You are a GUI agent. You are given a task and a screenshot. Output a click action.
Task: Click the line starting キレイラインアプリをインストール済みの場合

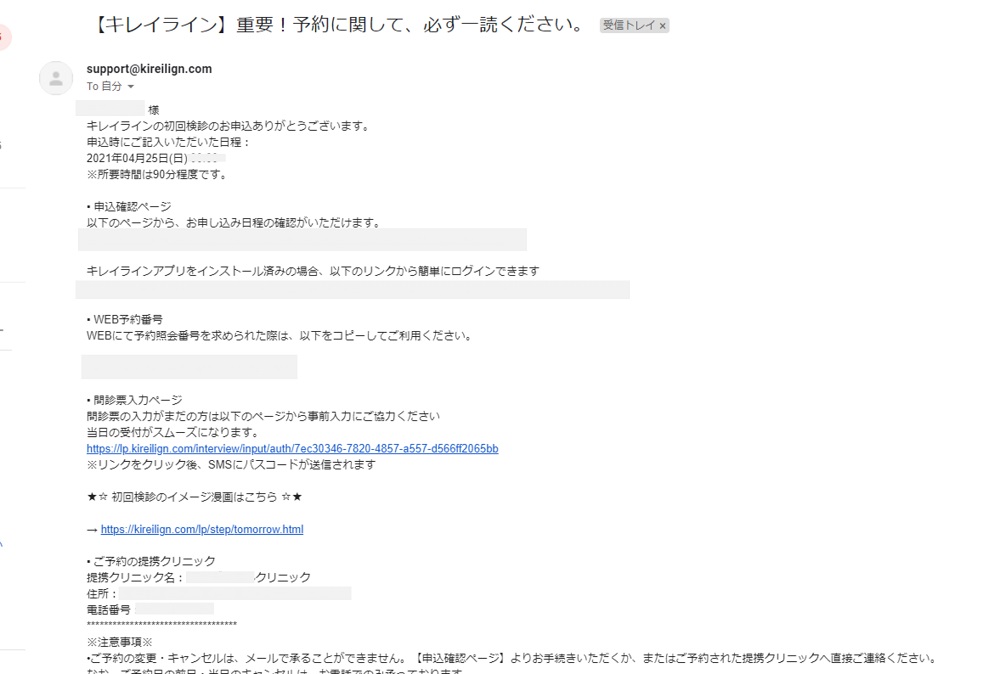pyautogui.click(x=313, y=271)
